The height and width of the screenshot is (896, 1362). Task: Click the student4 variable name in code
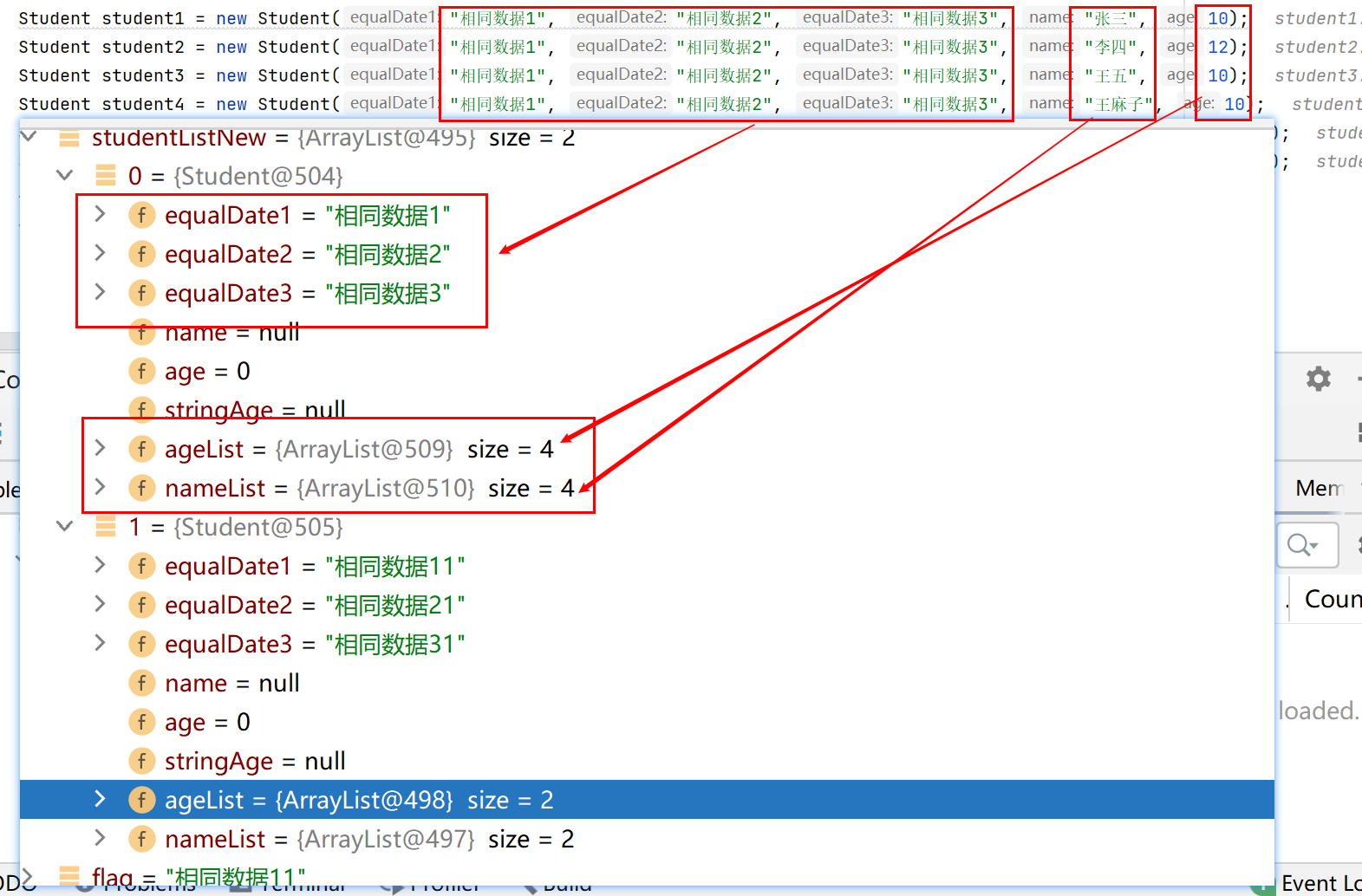(143, 104)
